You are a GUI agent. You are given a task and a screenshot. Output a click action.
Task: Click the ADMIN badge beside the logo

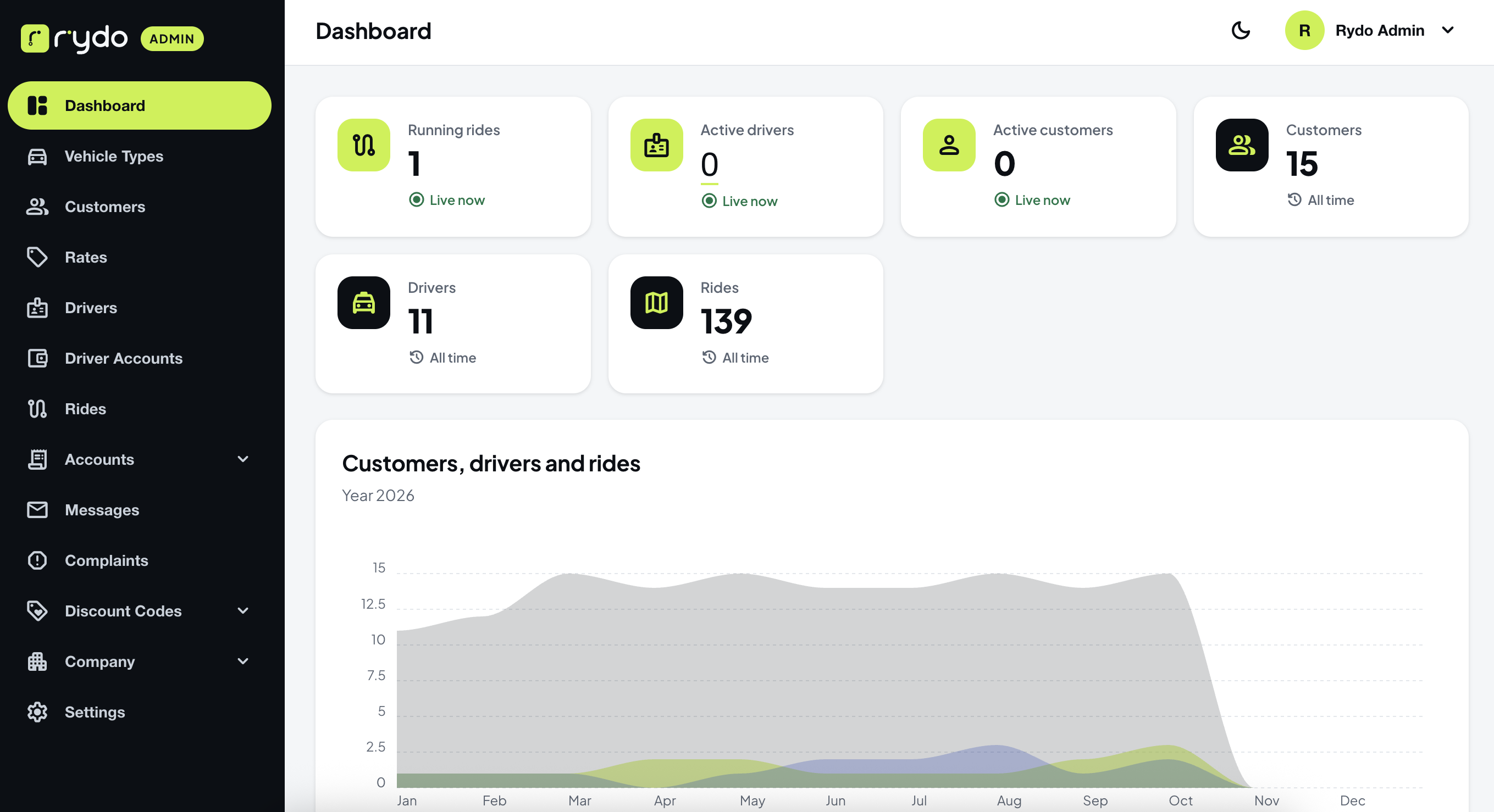click(171, 39)
